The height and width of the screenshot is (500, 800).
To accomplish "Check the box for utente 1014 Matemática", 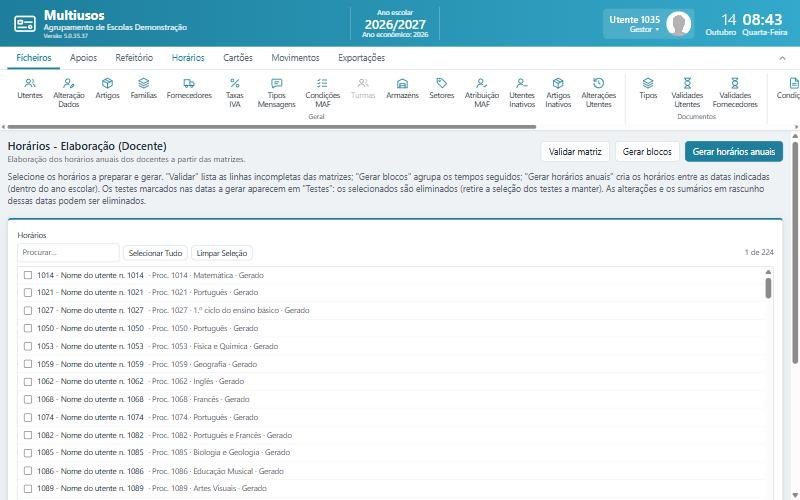I will tap(28, 275).
